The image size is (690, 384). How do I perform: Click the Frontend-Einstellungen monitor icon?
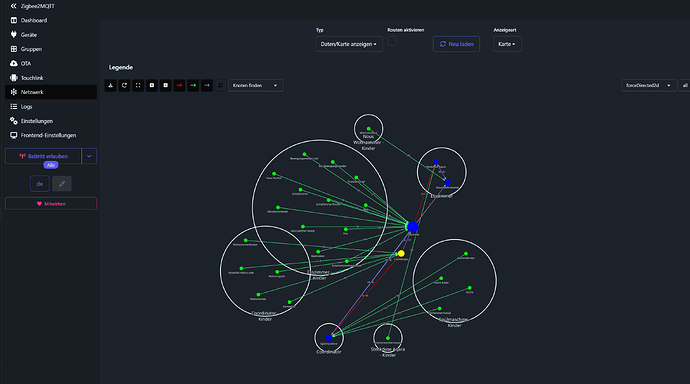(x=14, y=135)
